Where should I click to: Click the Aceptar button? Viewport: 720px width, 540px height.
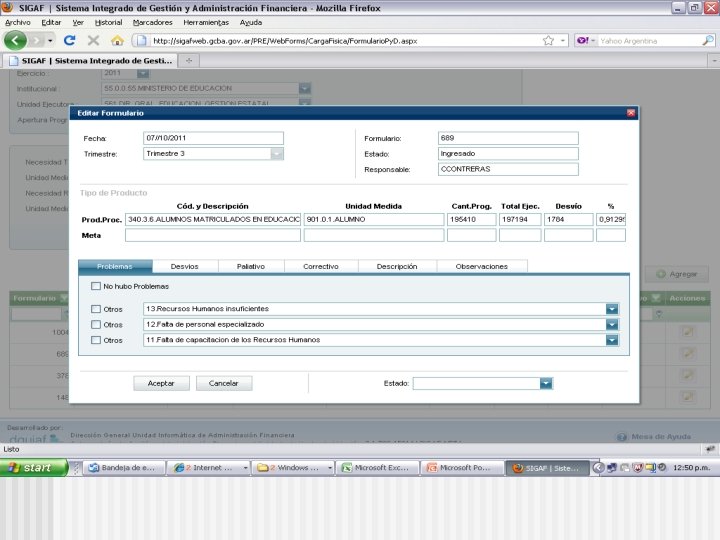click(161, 383)
